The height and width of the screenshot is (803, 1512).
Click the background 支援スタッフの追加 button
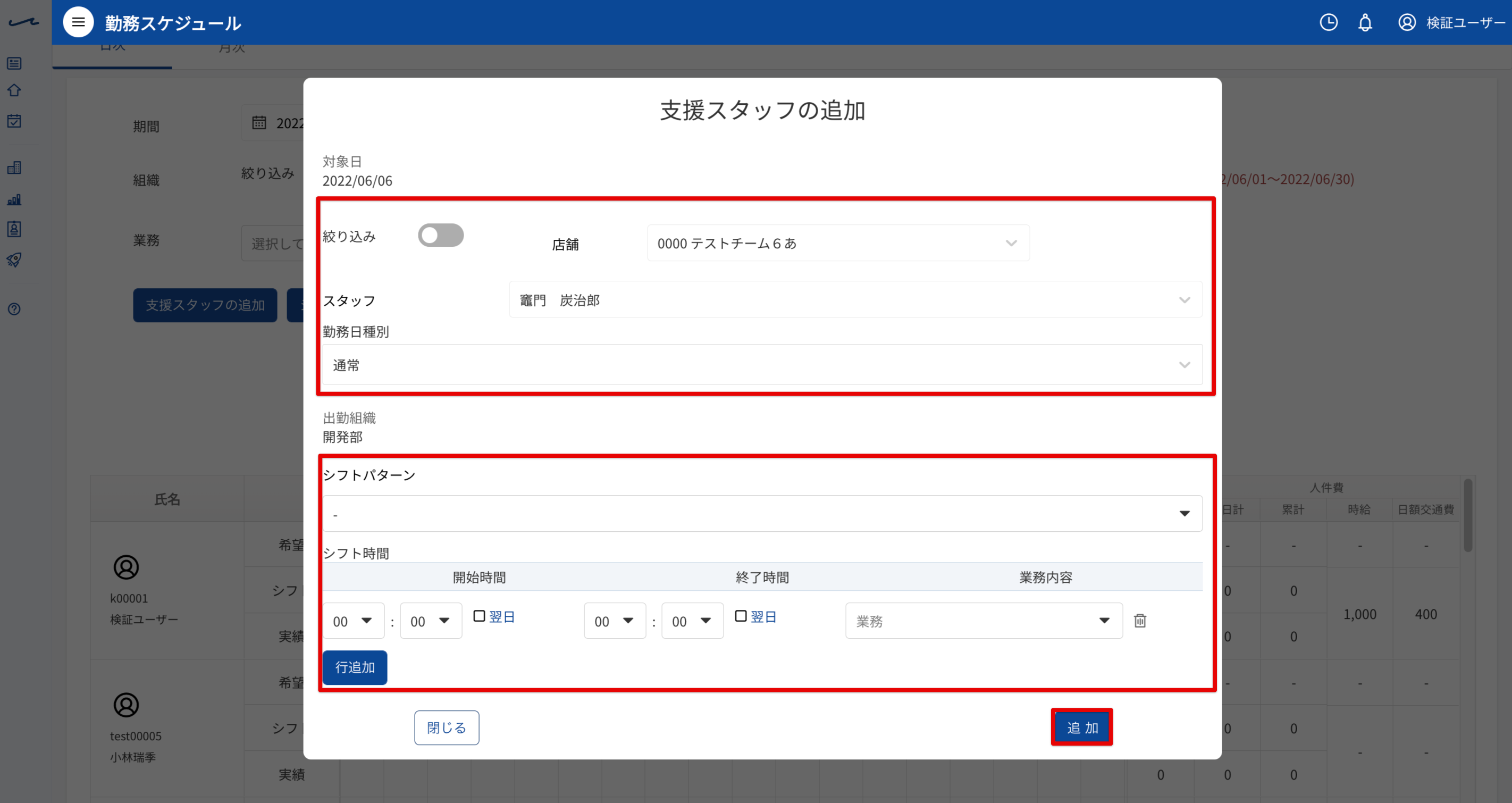pos(205,305)
